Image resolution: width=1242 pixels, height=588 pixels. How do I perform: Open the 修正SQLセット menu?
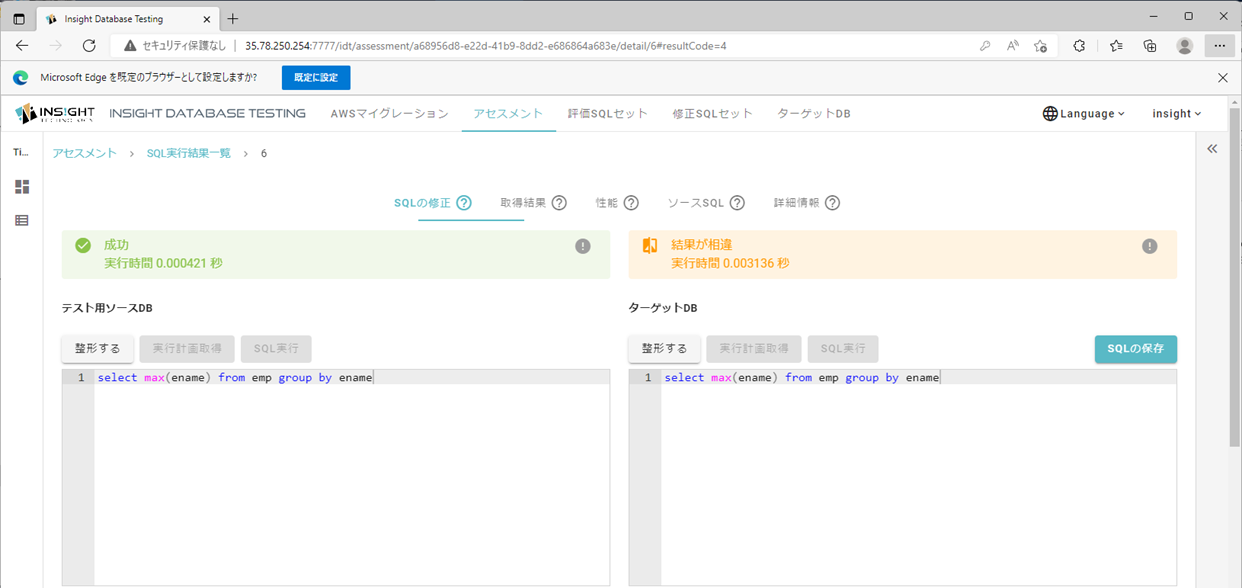coord(713,114)
